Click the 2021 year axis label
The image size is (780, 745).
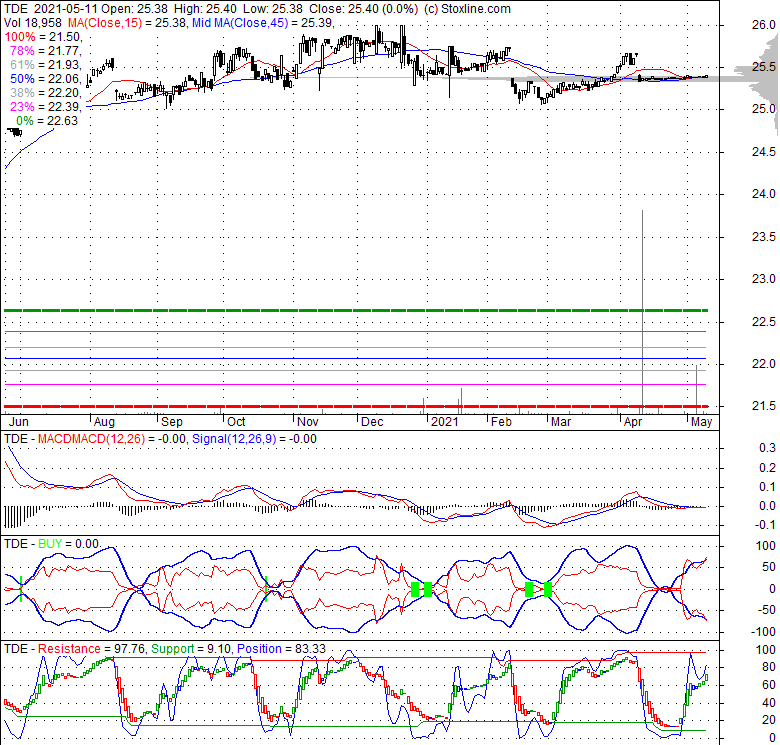point(444,422)
